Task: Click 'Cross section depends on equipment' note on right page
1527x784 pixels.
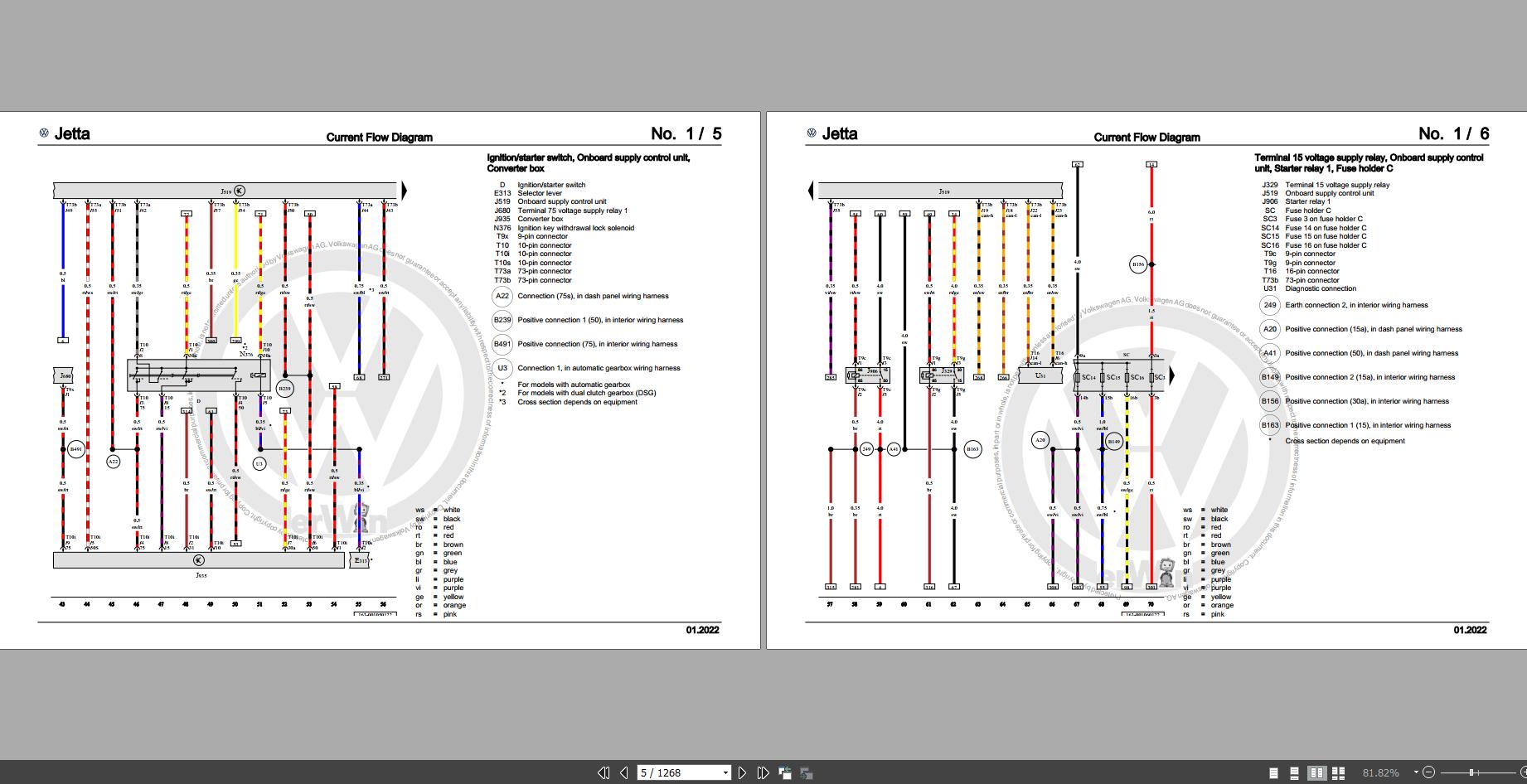Action: [x=1345, y=441]
